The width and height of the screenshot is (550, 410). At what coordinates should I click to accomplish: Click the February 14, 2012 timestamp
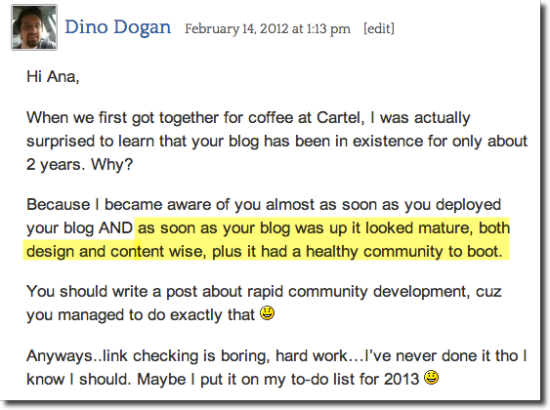pos(267,28)
